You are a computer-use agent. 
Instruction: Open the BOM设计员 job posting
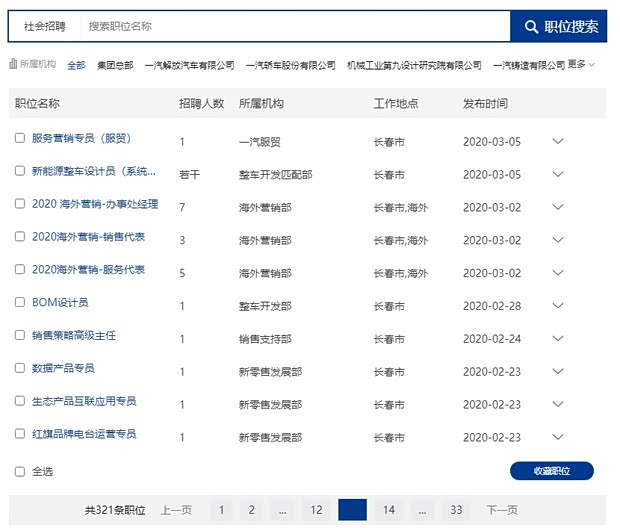(60, 303)
